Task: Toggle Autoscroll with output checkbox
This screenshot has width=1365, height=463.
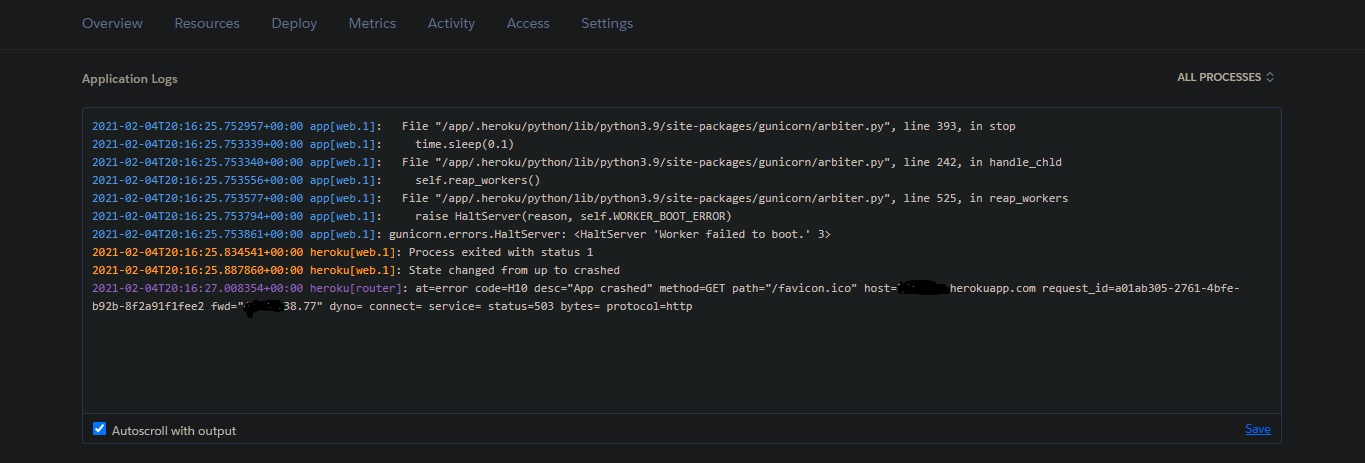Action: coord(99,429)
